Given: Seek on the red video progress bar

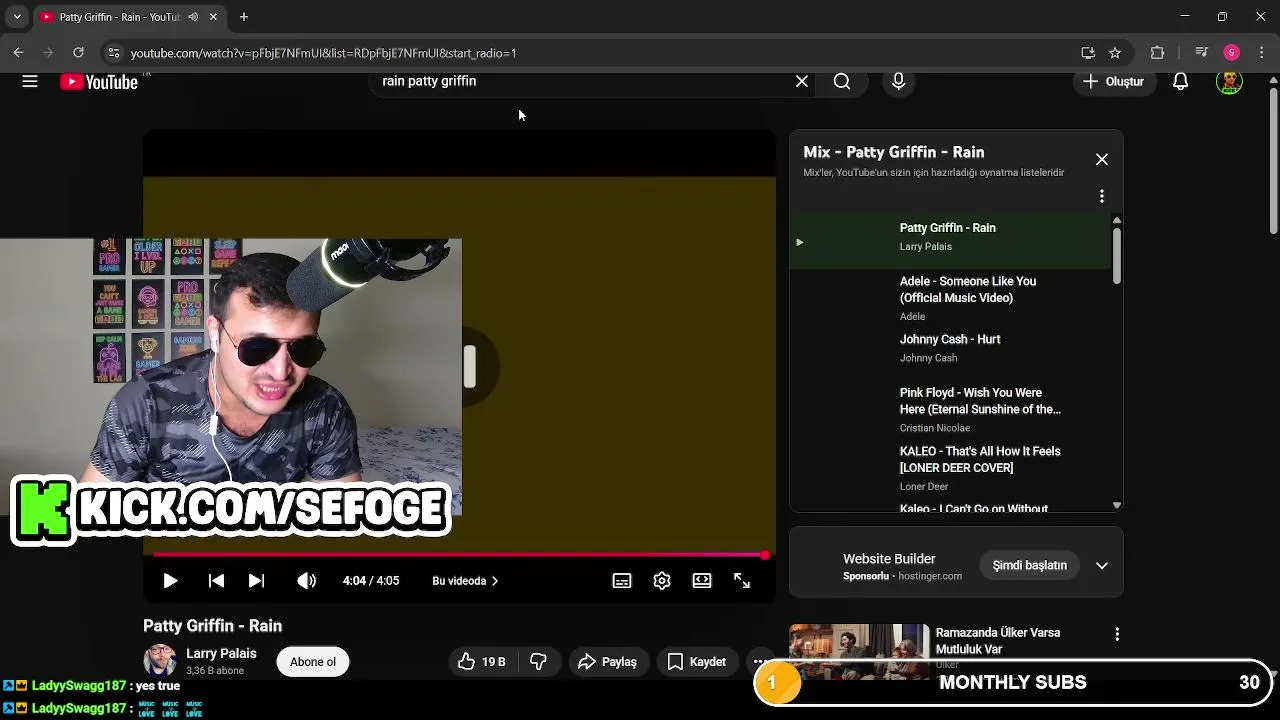Looking at the screenshot, I should click(x=459, y=554).
